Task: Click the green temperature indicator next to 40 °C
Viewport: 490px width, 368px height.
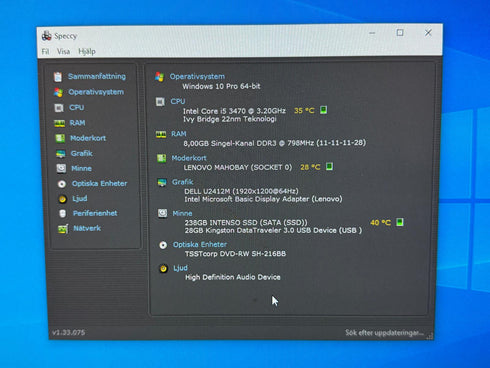Action: tap(400, 222)
